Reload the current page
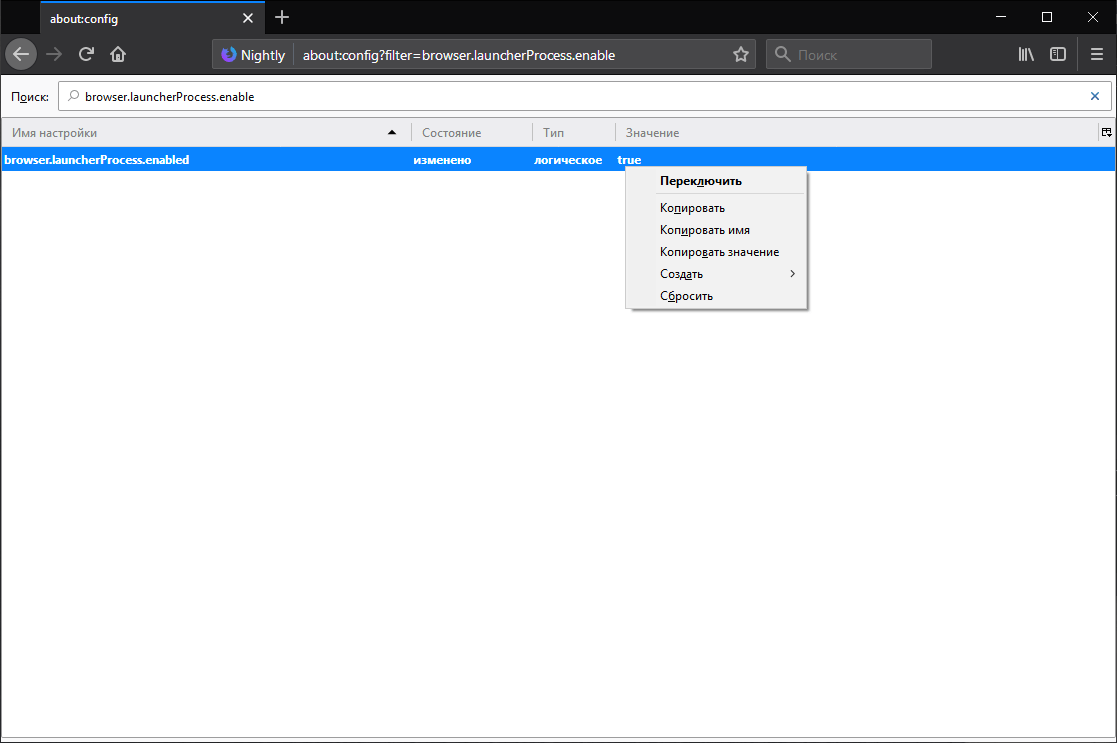Viewport: 1117px width, 743px height. (87, 55)
